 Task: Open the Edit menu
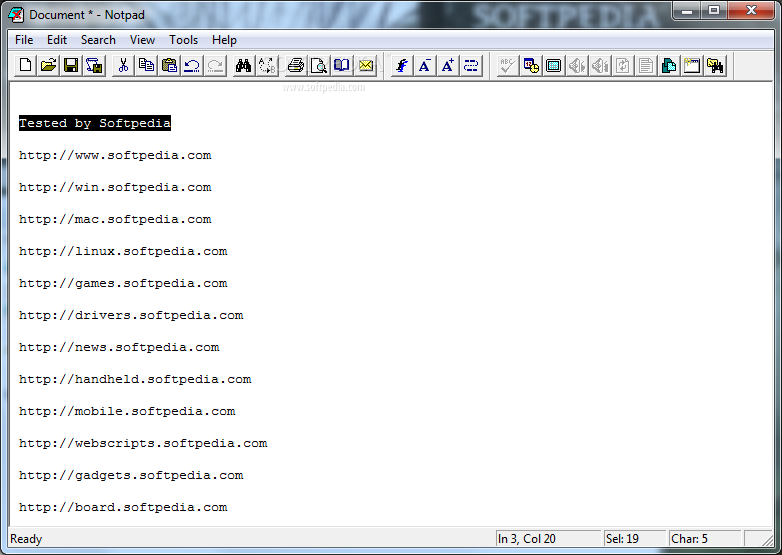click(57, 40)
